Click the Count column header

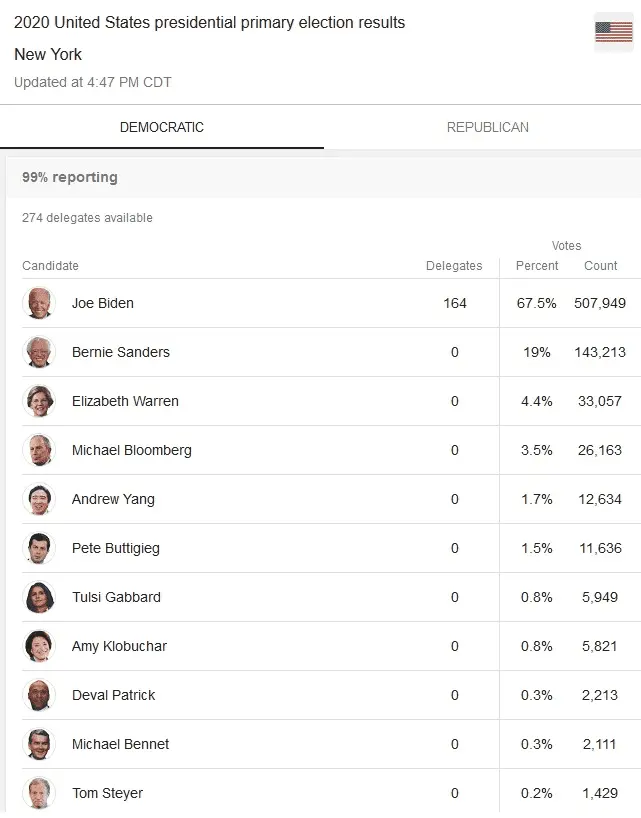pos(601,266)
